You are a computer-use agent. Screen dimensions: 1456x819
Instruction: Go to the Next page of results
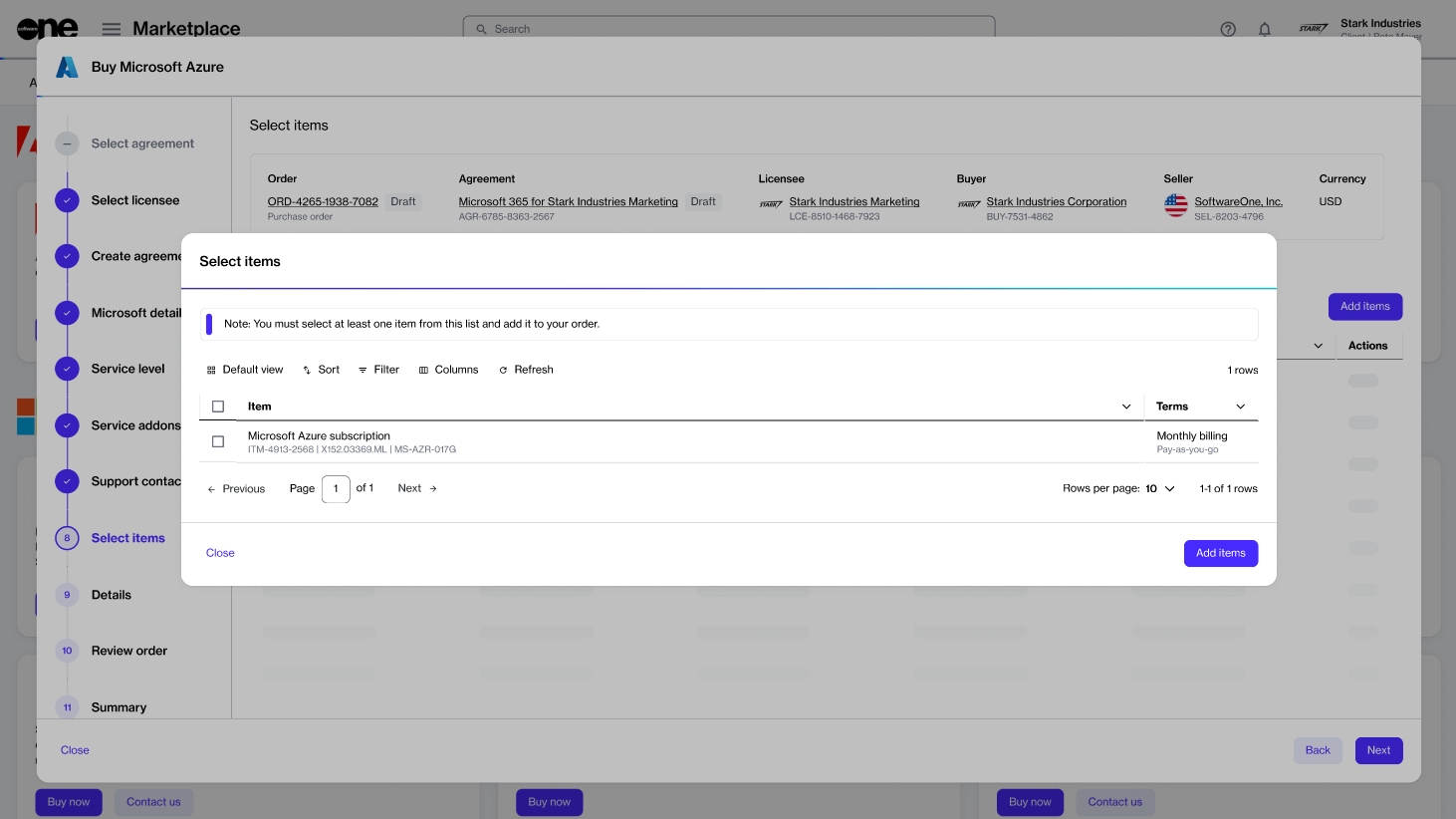click(417, 488)
